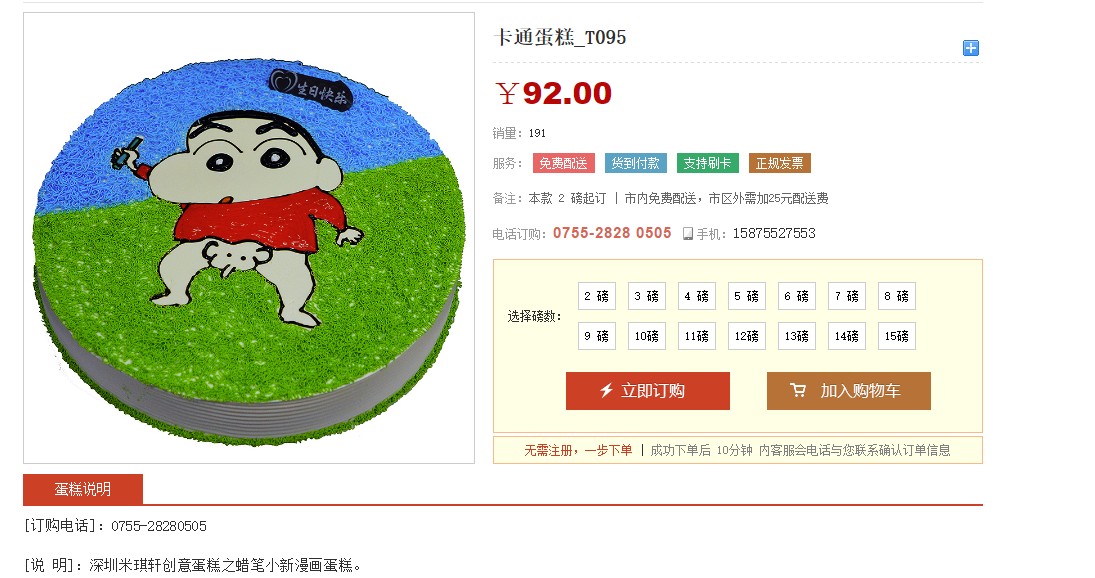
Task: Click the 支持刷卡 green tag
Action: tap(707, 163)
